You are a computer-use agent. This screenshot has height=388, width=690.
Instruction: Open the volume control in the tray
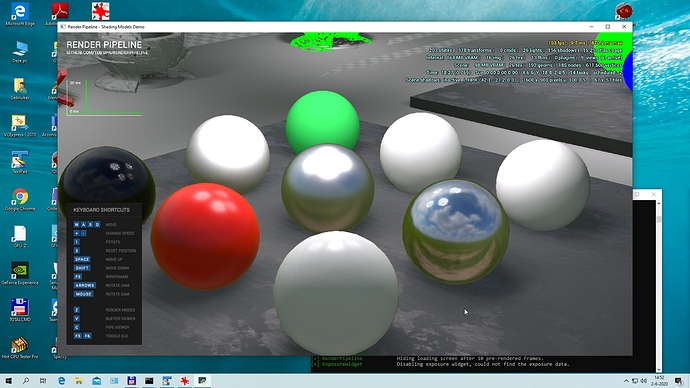pyautogui.click(x=643, y=381)
